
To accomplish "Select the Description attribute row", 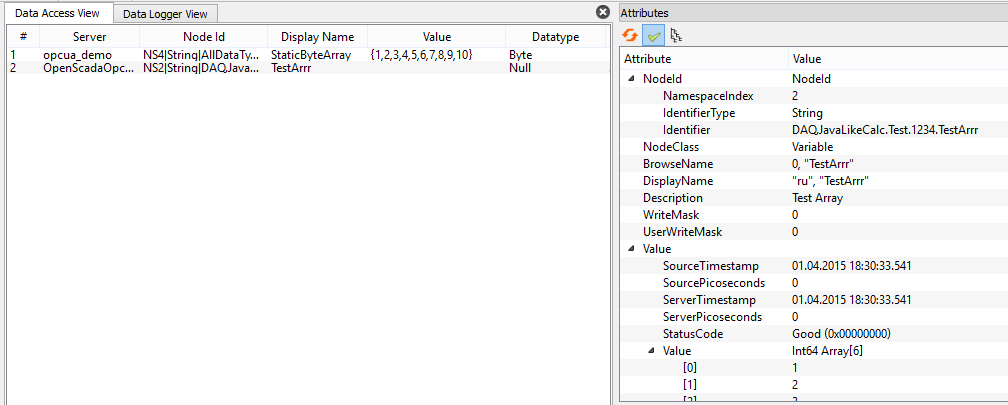I will (673, 198).
